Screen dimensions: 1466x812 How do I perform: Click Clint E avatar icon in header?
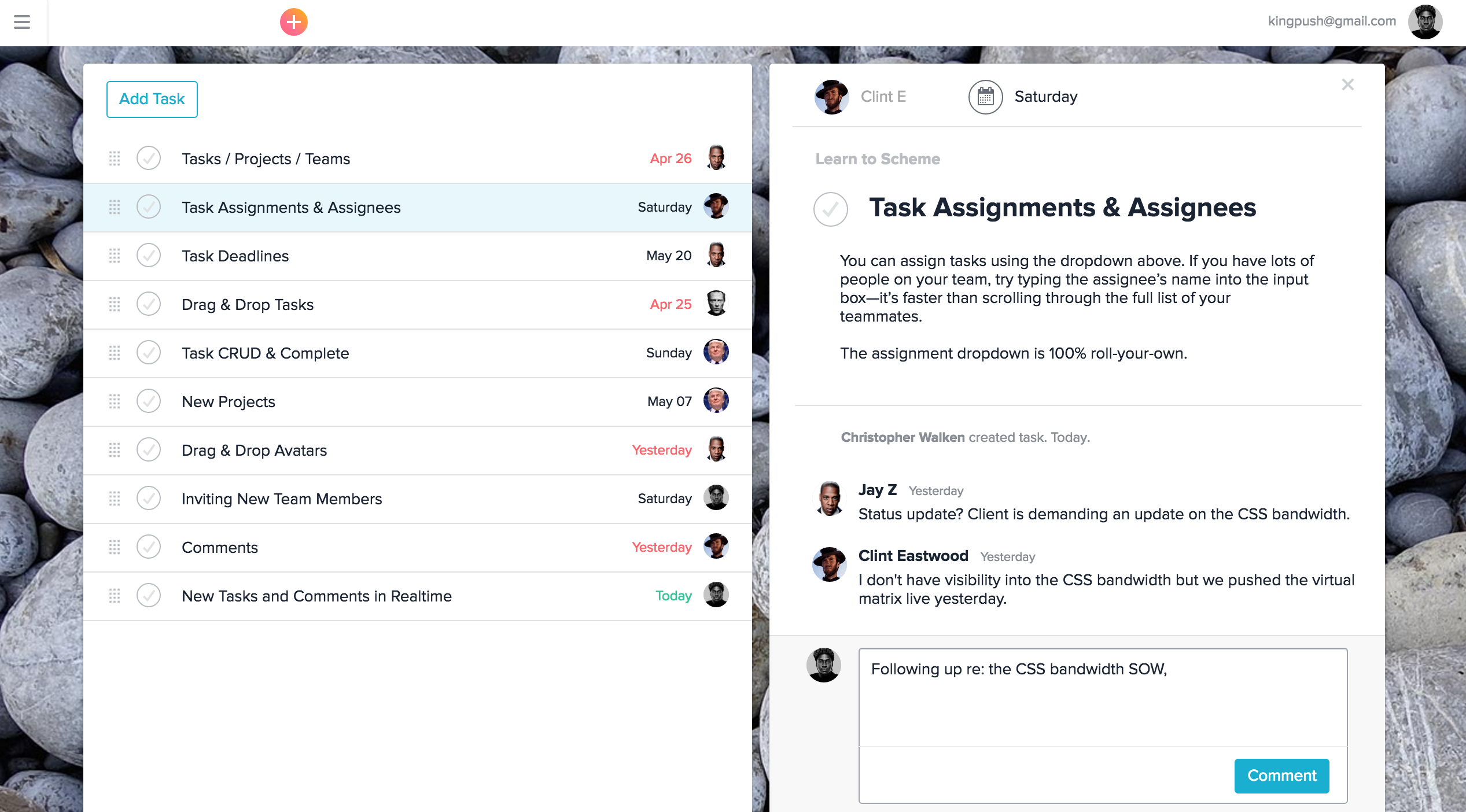click(832, 96)
